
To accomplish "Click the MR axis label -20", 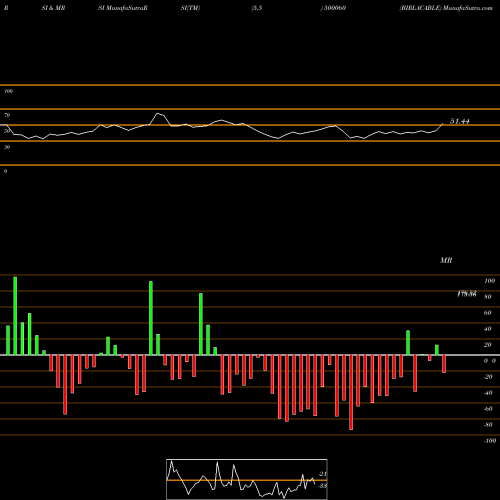I will [488, 377].
